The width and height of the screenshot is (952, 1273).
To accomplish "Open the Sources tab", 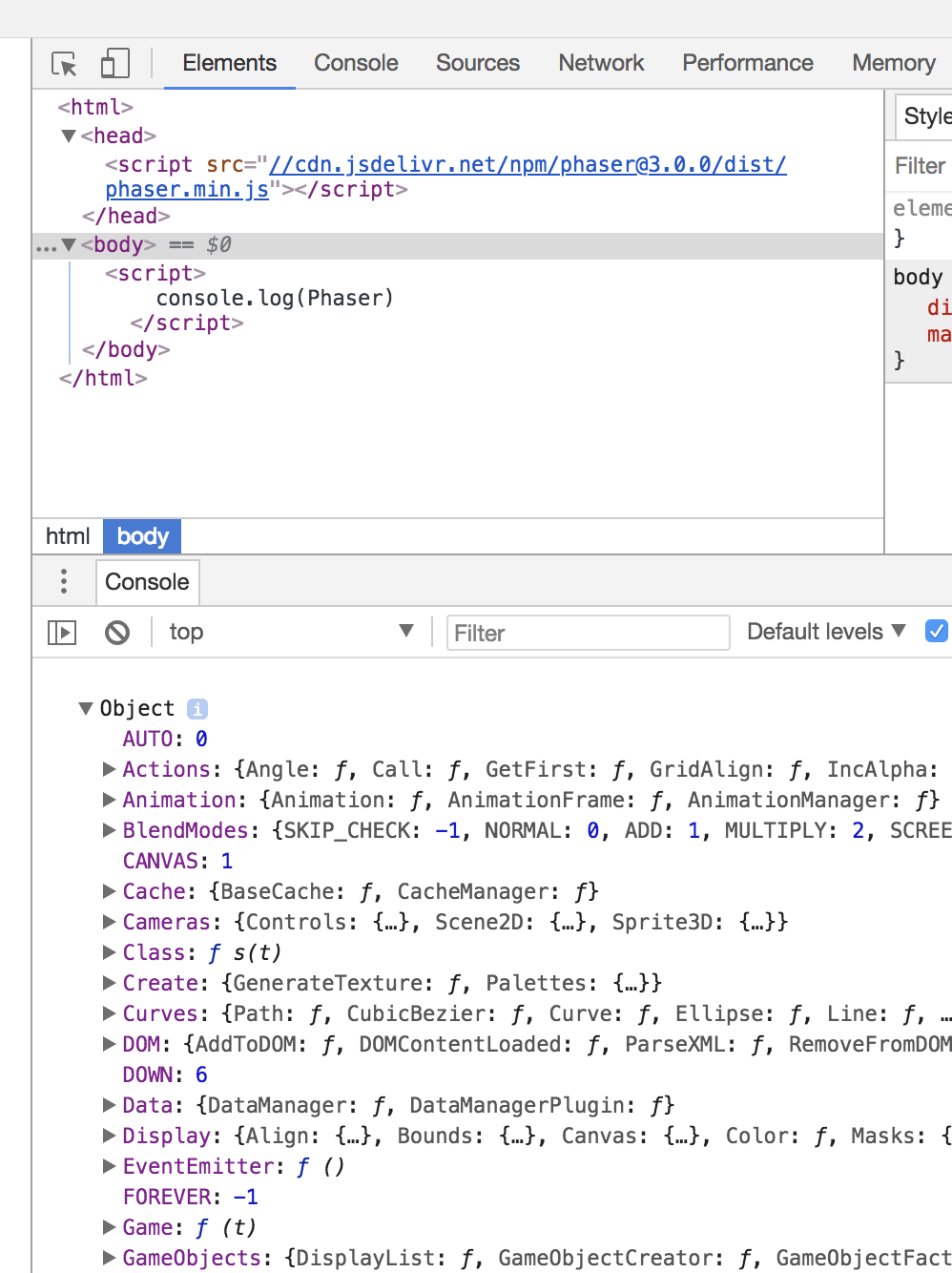I will [x=478, y=63].
